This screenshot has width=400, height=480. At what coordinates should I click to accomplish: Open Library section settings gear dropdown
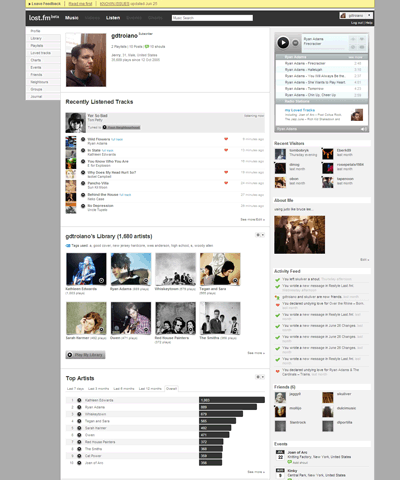coord(260,235)
